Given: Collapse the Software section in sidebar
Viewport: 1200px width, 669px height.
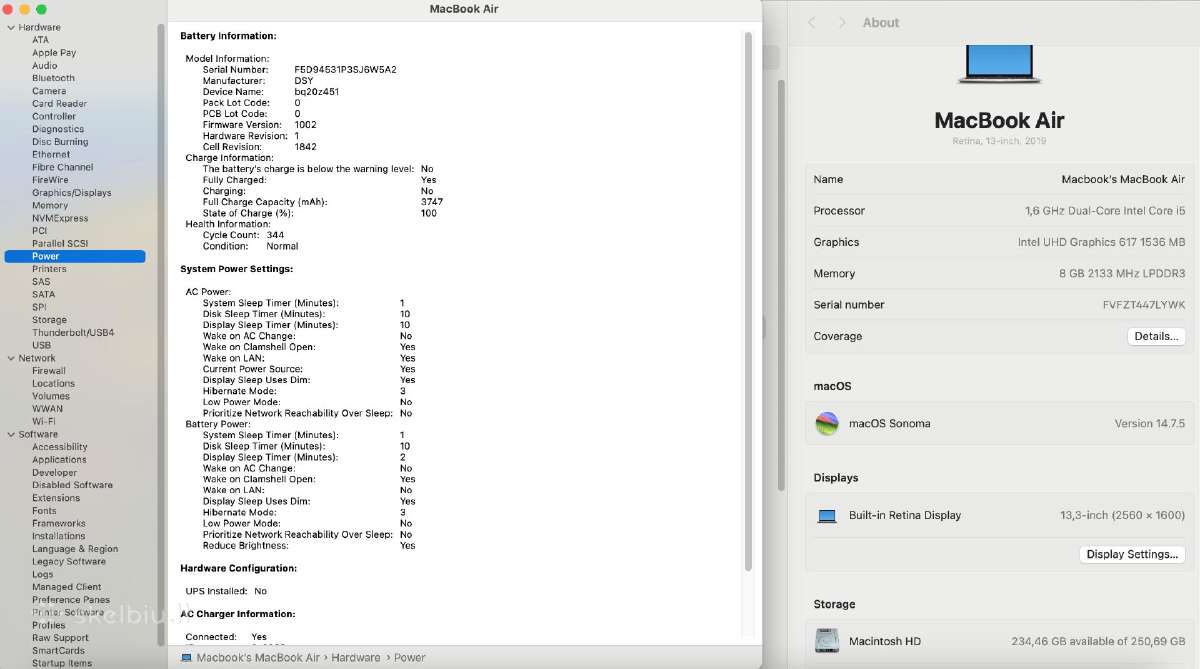Looking at the screenshot, I should (x=11, y=434).
